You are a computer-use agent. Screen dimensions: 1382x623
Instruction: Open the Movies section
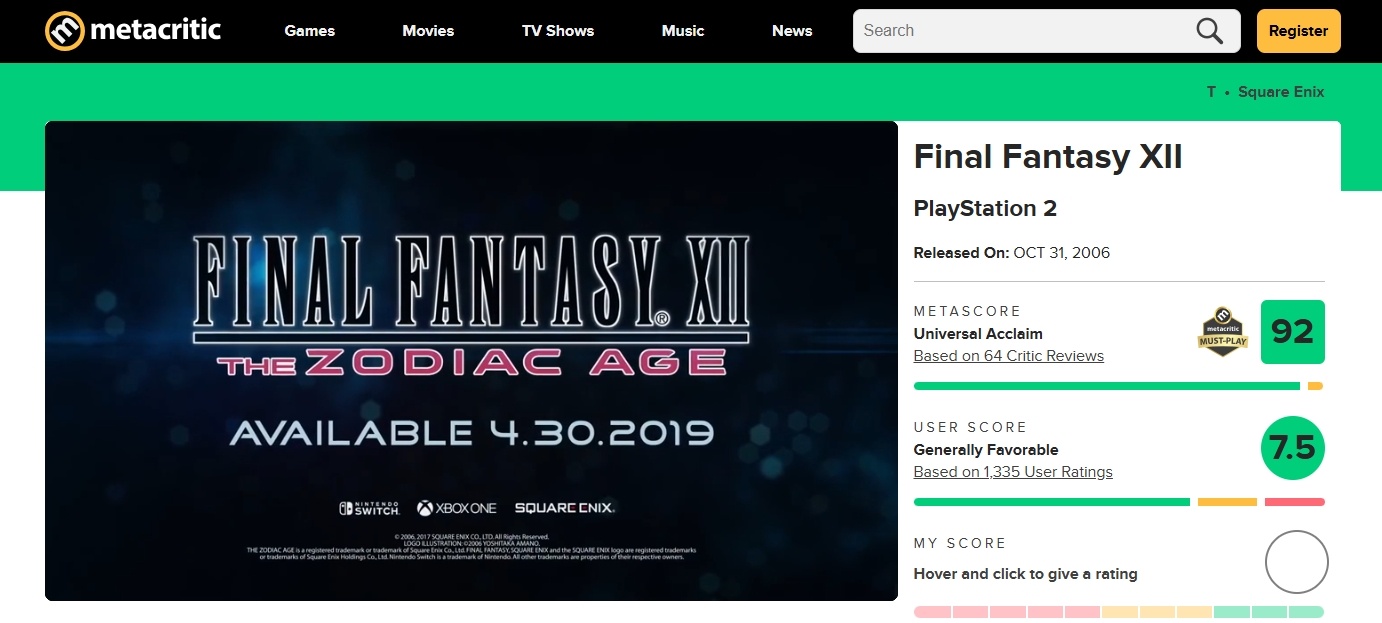coord(428,30)
